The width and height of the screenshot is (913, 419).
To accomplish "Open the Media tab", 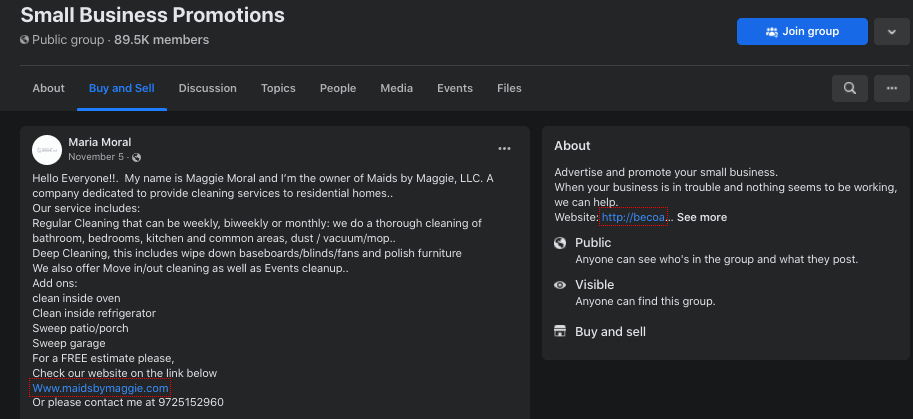I will (x=397, y=88).
